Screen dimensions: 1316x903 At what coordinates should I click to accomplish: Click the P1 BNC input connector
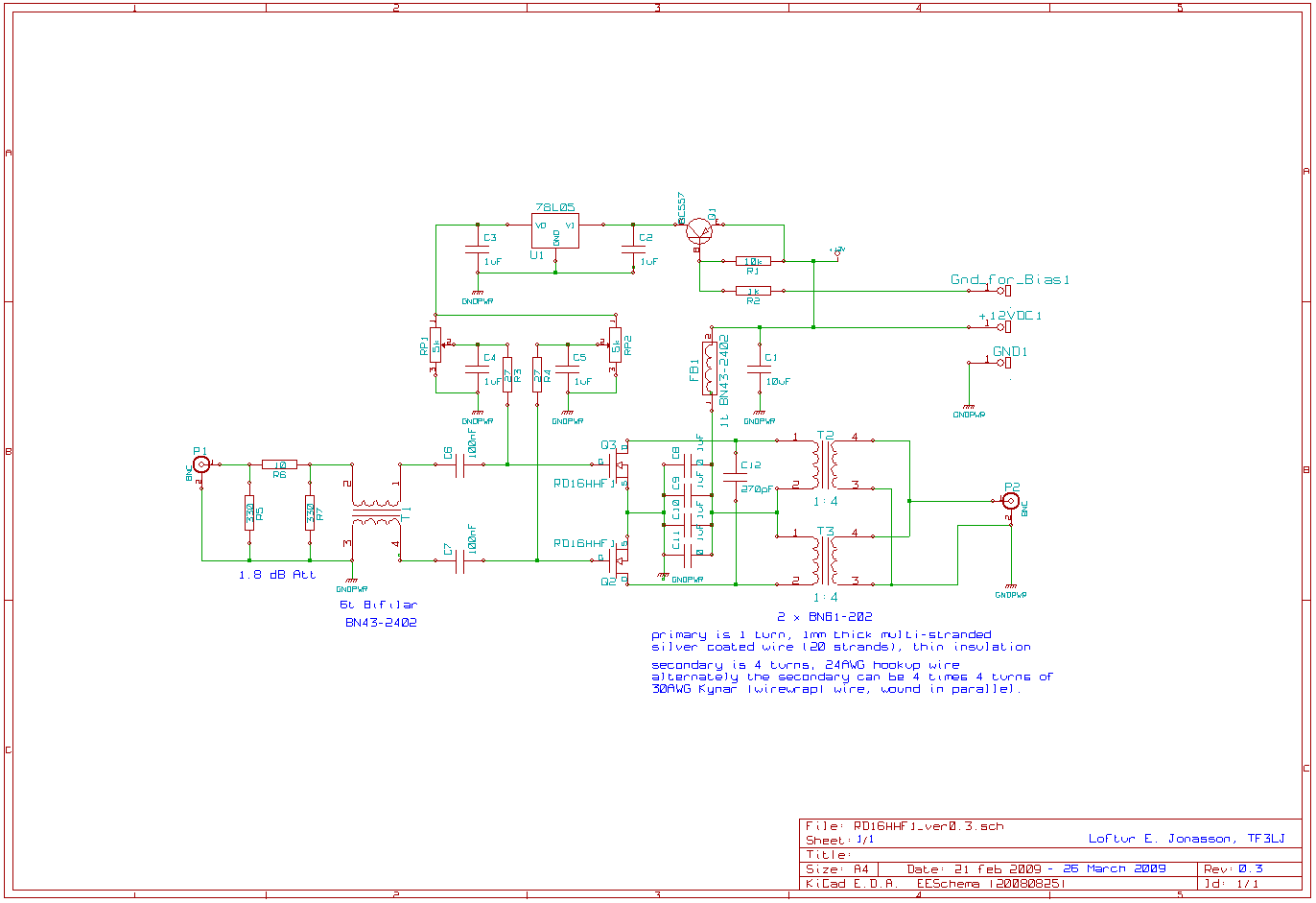pyautogui.click(x=201, y=464)
